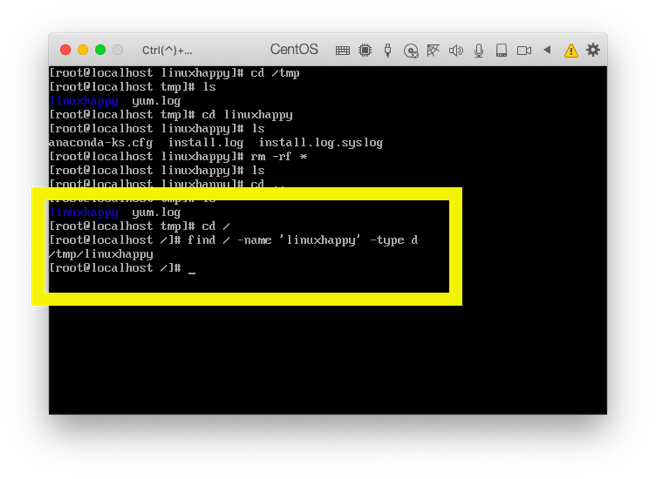
Task: Click the left-pointing triangle collapse arrow
Action: point(547,50)
